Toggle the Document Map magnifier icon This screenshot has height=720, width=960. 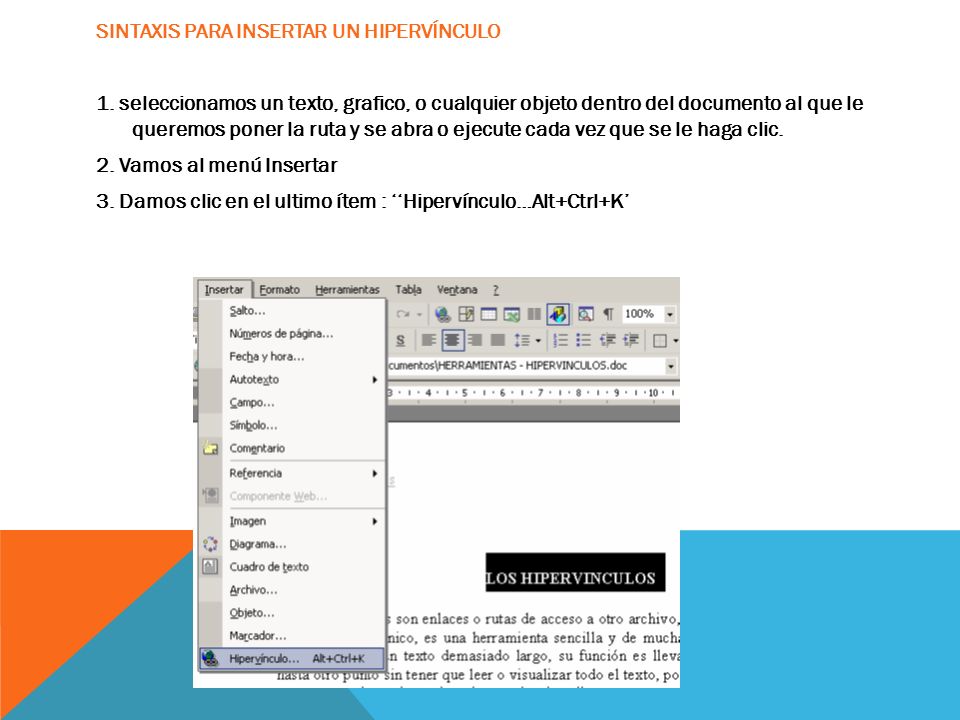(x=585, y=314)
